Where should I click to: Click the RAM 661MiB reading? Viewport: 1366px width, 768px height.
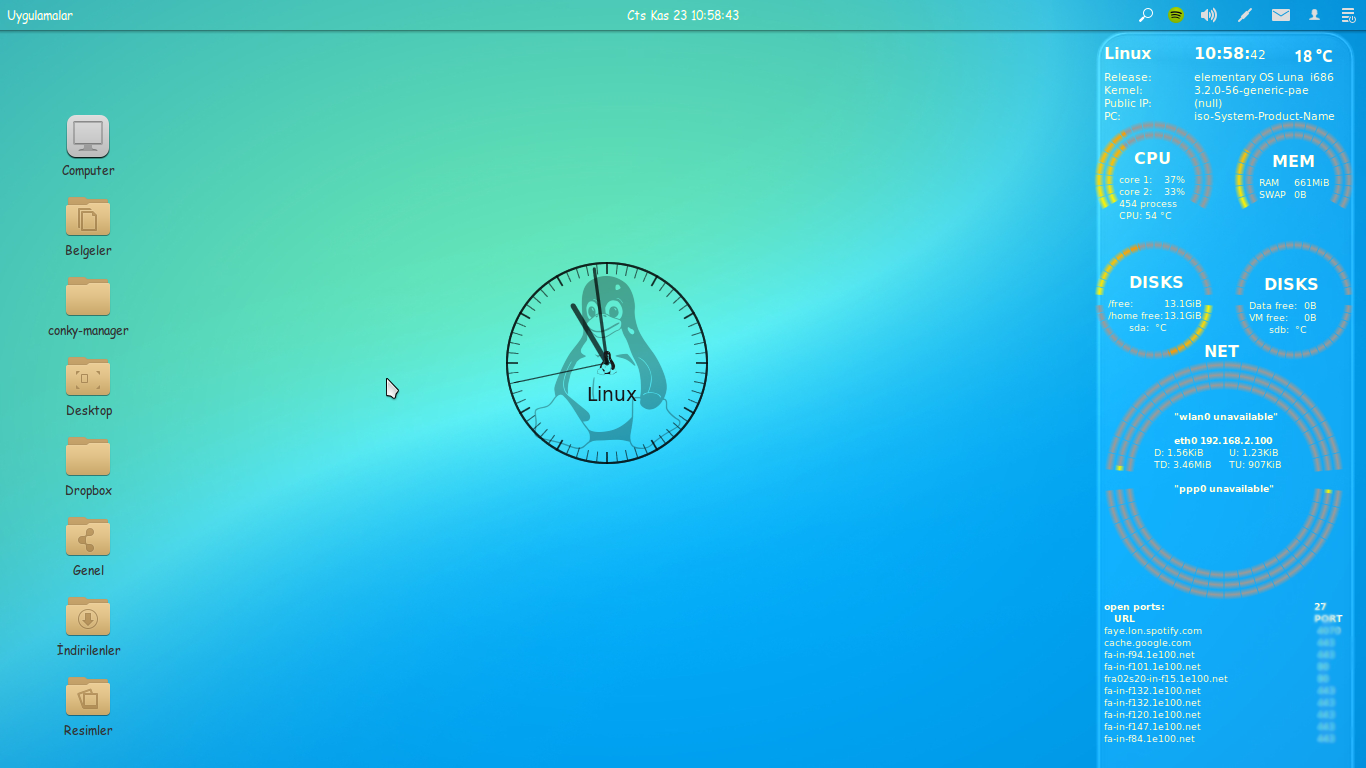[x=1294, y=183]
